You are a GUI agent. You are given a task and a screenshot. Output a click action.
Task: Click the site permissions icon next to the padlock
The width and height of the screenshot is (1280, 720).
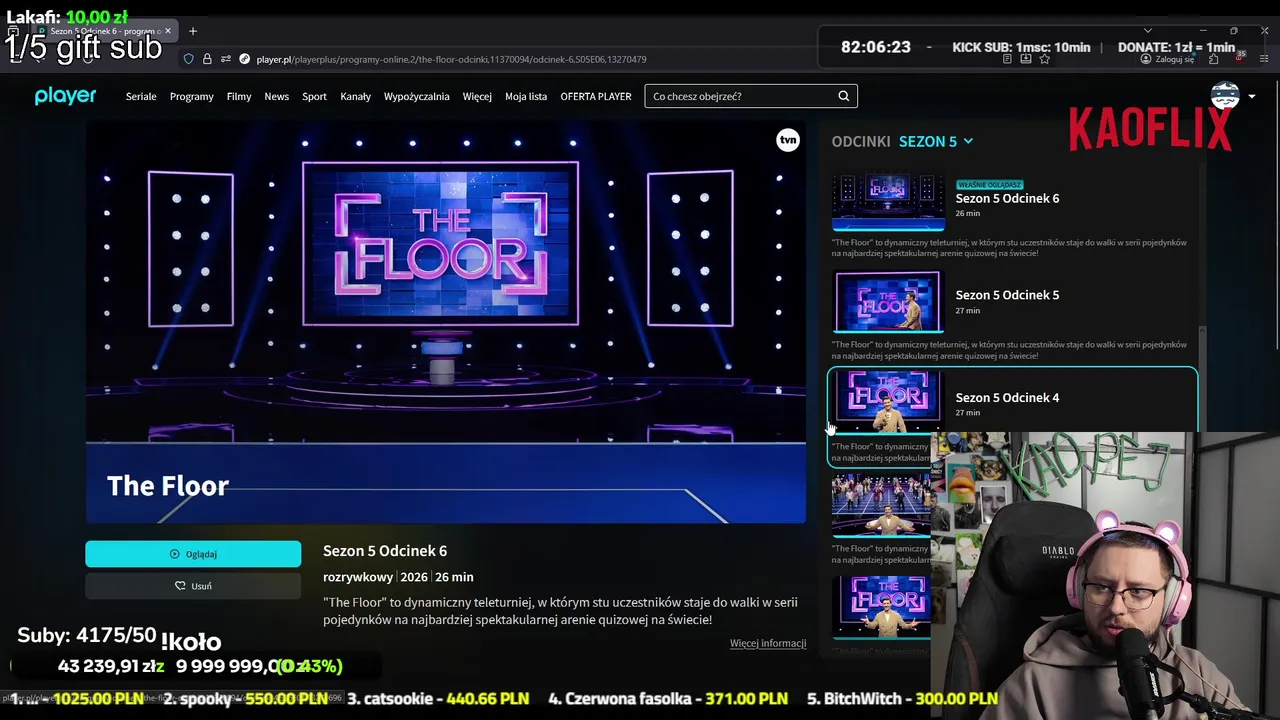[226, 59]
